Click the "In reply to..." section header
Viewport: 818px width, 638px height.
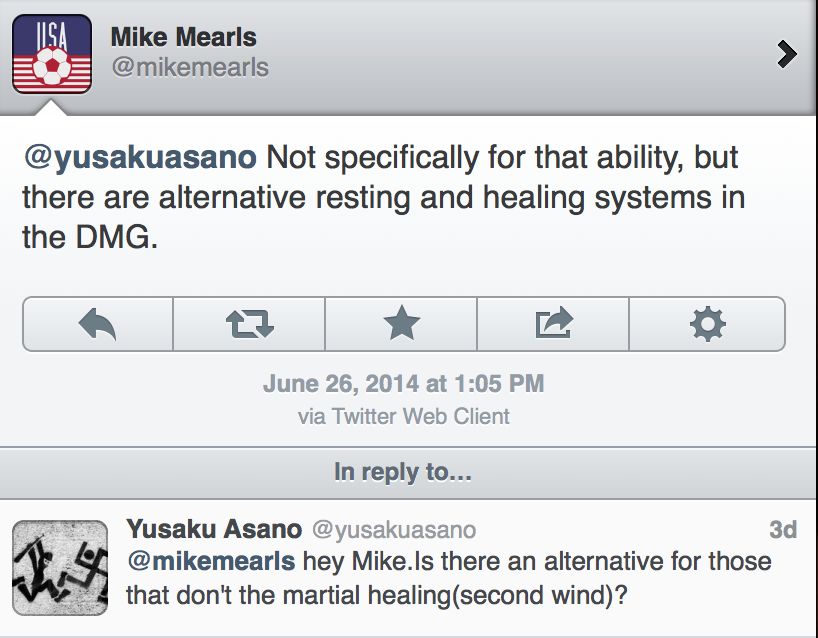point(403,471)
